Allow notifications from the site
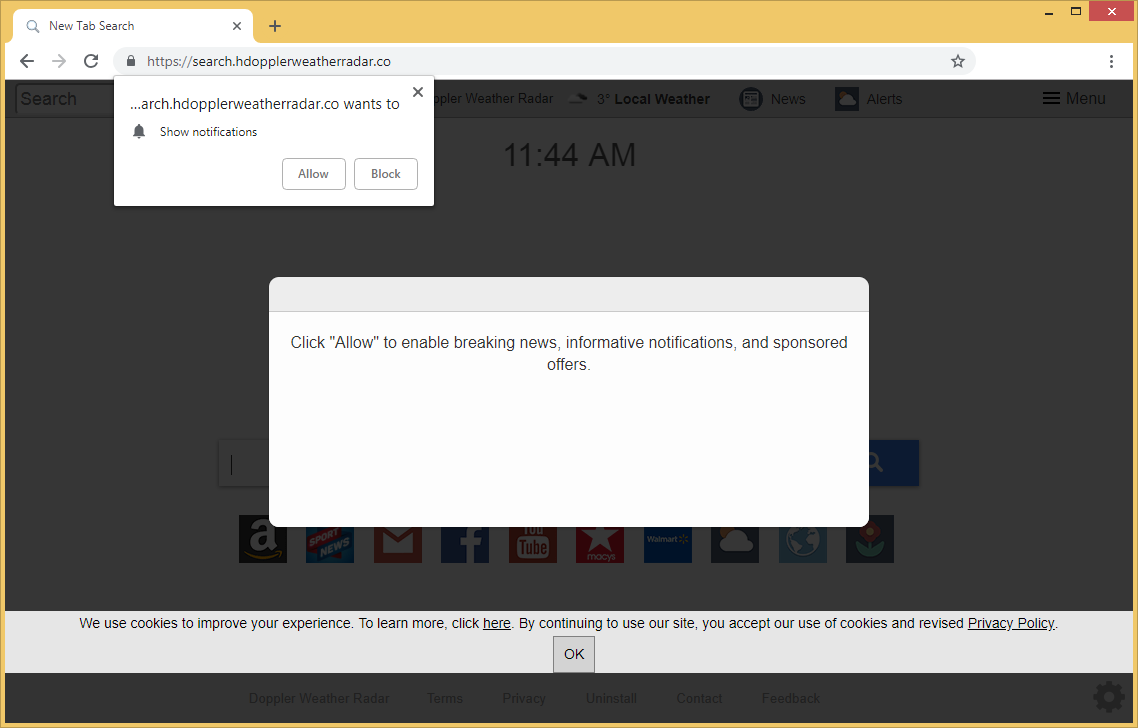The width and height of the screenshot is (1138, 728). 314,174
